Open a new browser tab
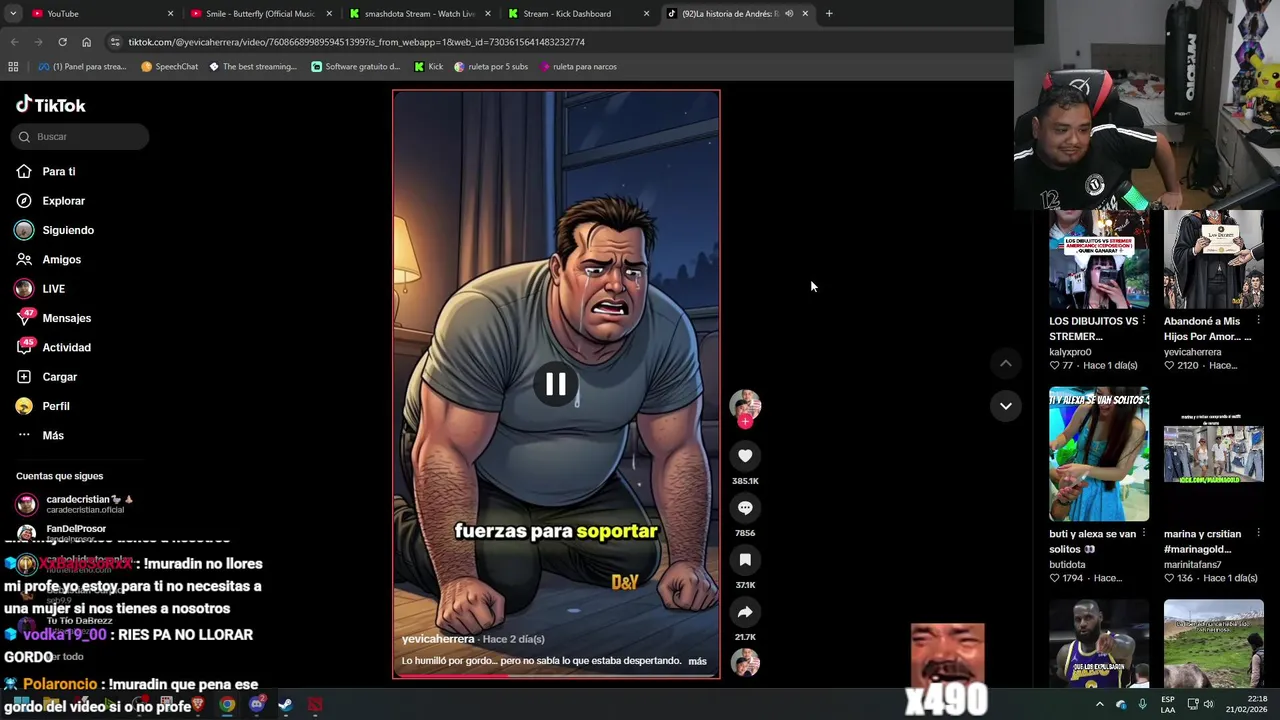This screenshot has width=1280, height=720. pos(829,14)
